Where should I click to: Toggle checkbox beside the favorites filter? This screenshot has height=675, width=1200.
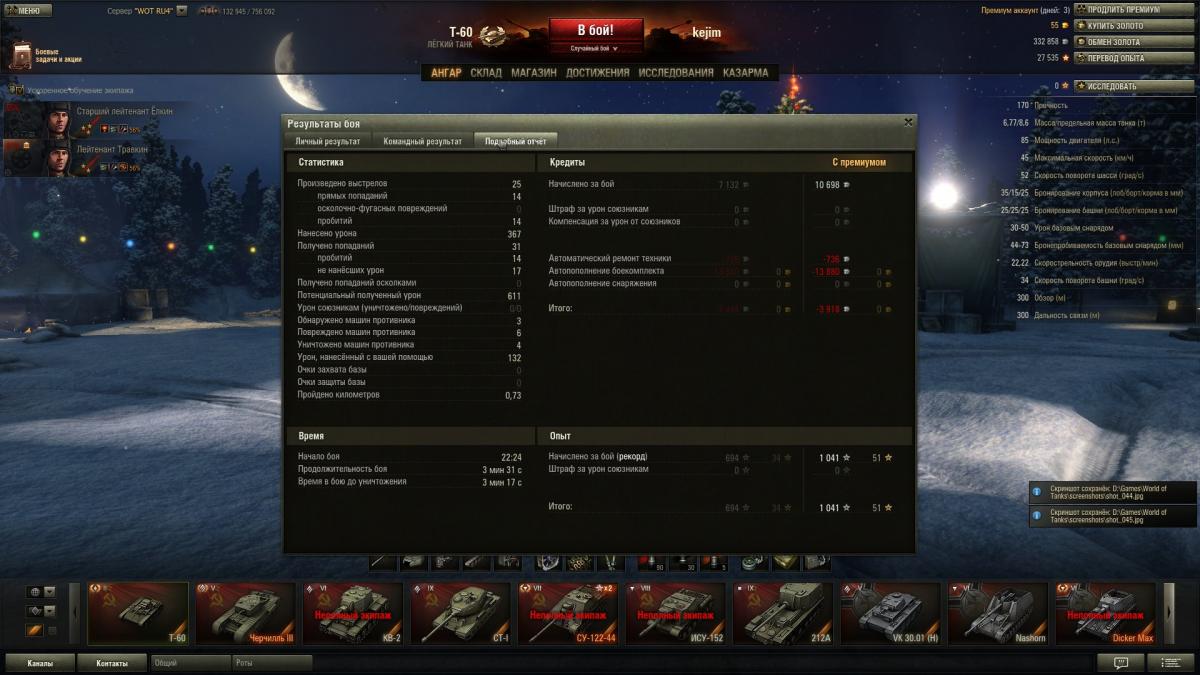coord(52,630)
